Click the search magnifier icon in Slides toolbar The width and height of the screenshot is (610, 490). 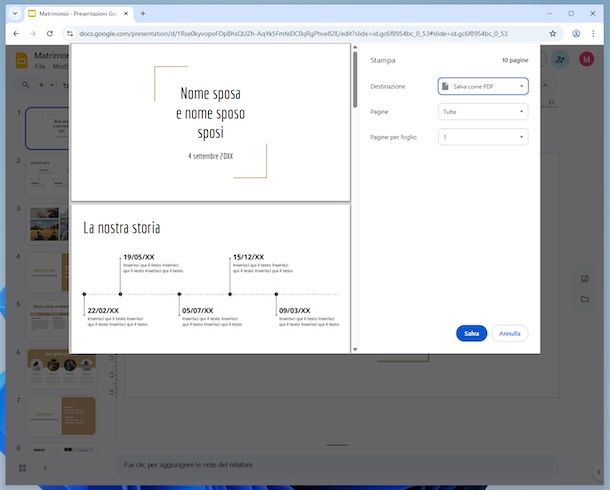tap(26, 85)
